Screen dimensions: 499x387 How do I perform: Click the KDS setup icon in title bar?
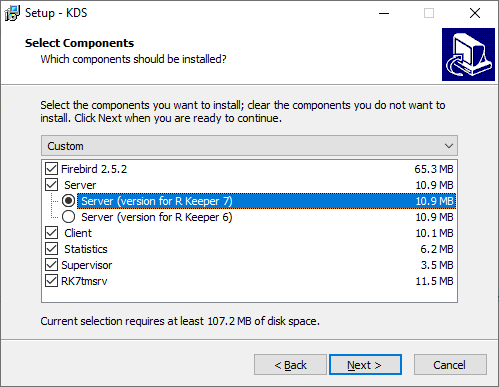tap(12, 13)
